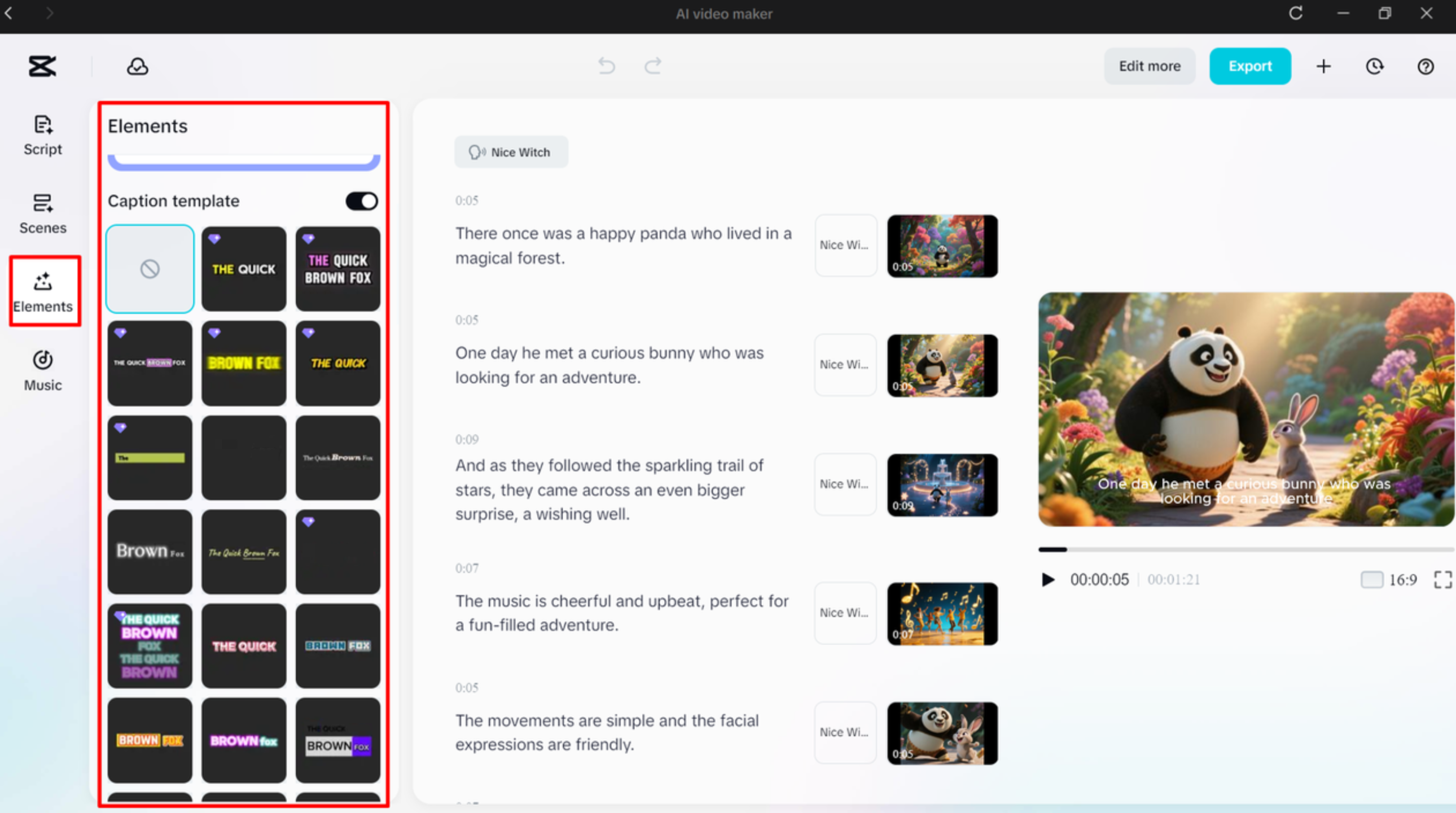This screenshot has width=1456, height=813.
Task: Open the Nice Witch voice selector
Action: [x=511, y=151]
